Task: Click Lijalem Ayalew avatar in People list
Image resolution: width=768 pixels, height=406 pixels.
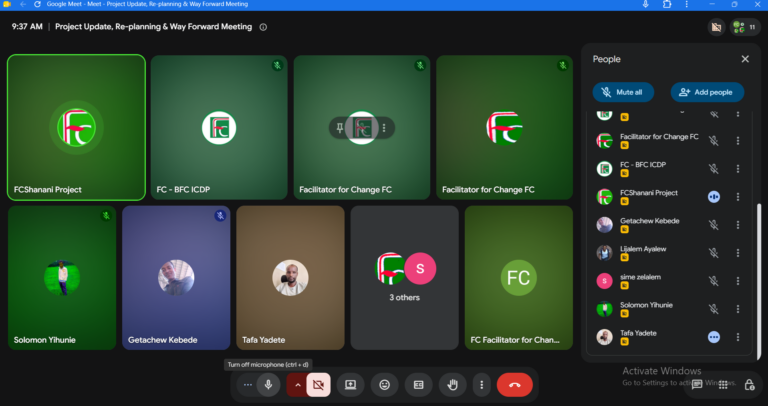Action: point(604,253)
